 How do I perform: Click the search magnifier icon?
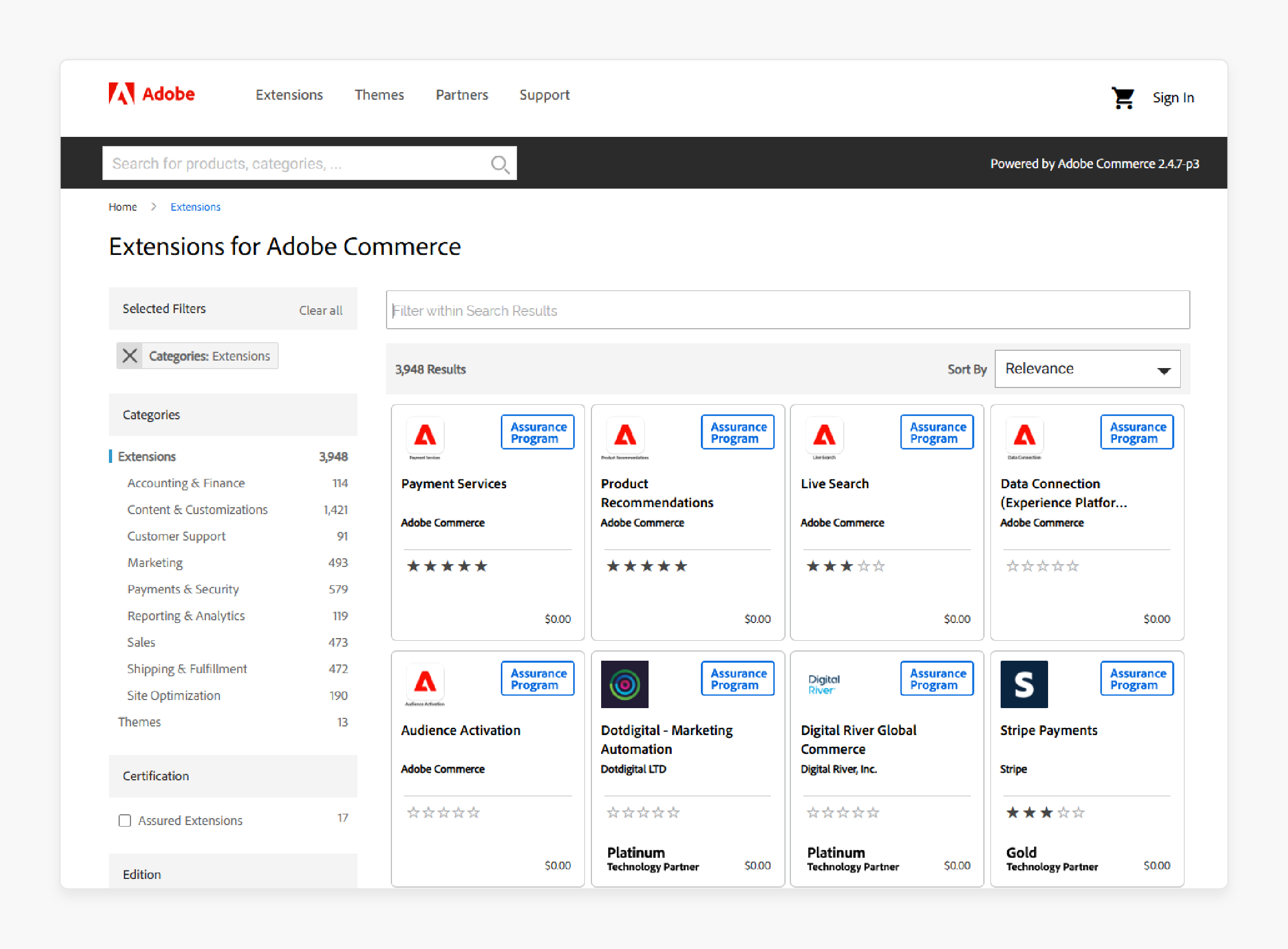pos(499,164)
